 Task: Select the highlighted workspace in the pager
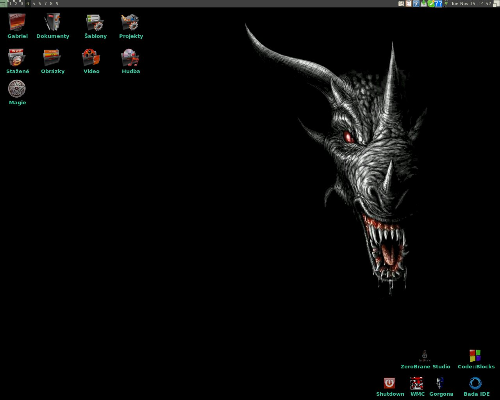28,4
